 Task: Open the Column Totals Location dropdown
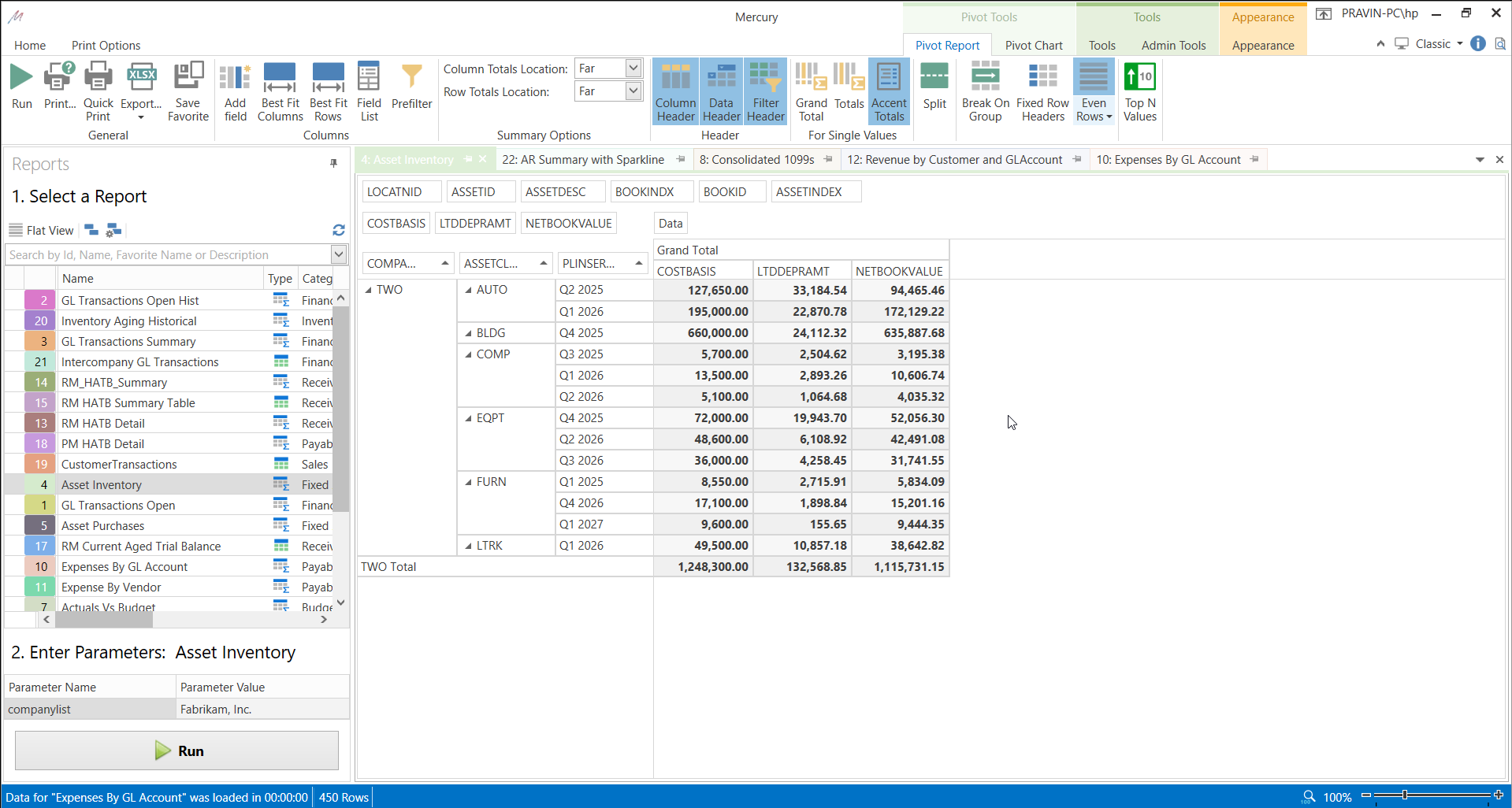coord(633,69)
